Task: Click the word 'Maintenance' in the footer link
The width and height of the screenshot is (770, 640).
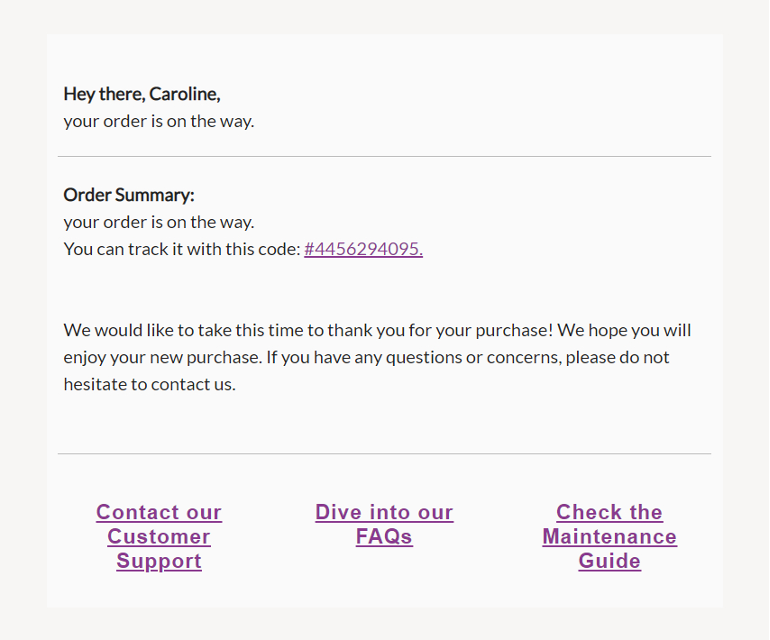Action: 609,536
